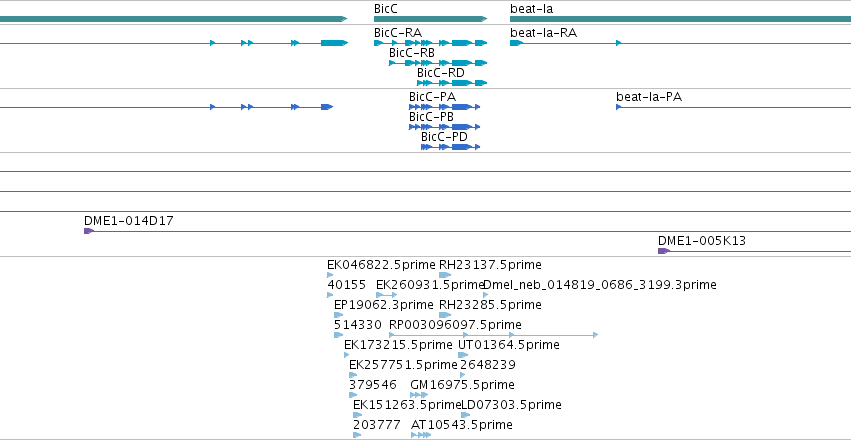Open the BicC-PD coding sequence label

coord(444,137)
